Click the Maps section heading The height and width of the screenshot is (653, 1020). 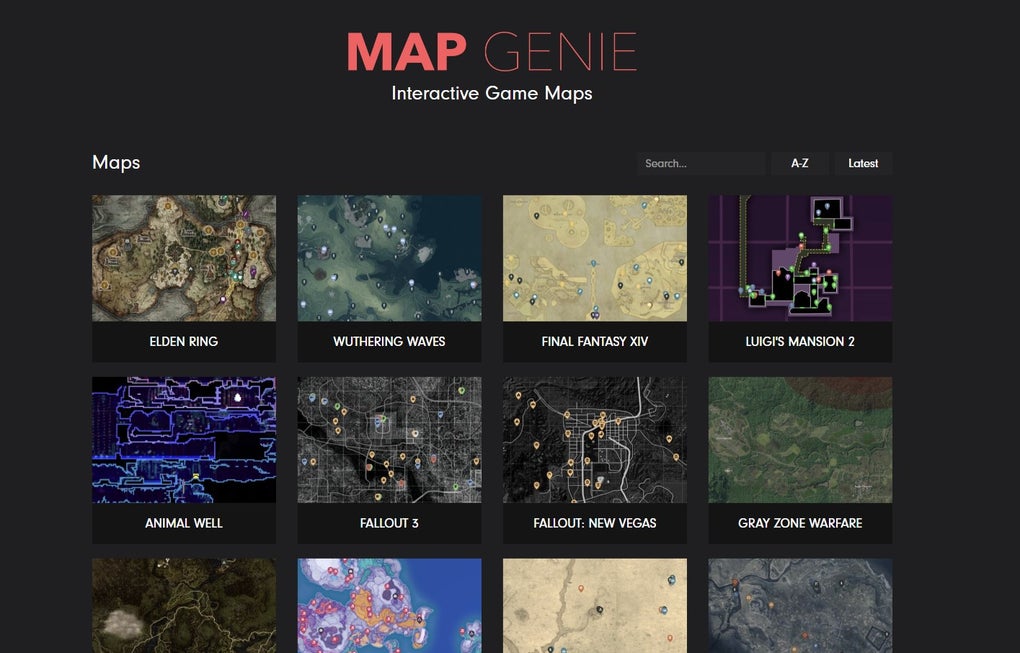(116, 162)
